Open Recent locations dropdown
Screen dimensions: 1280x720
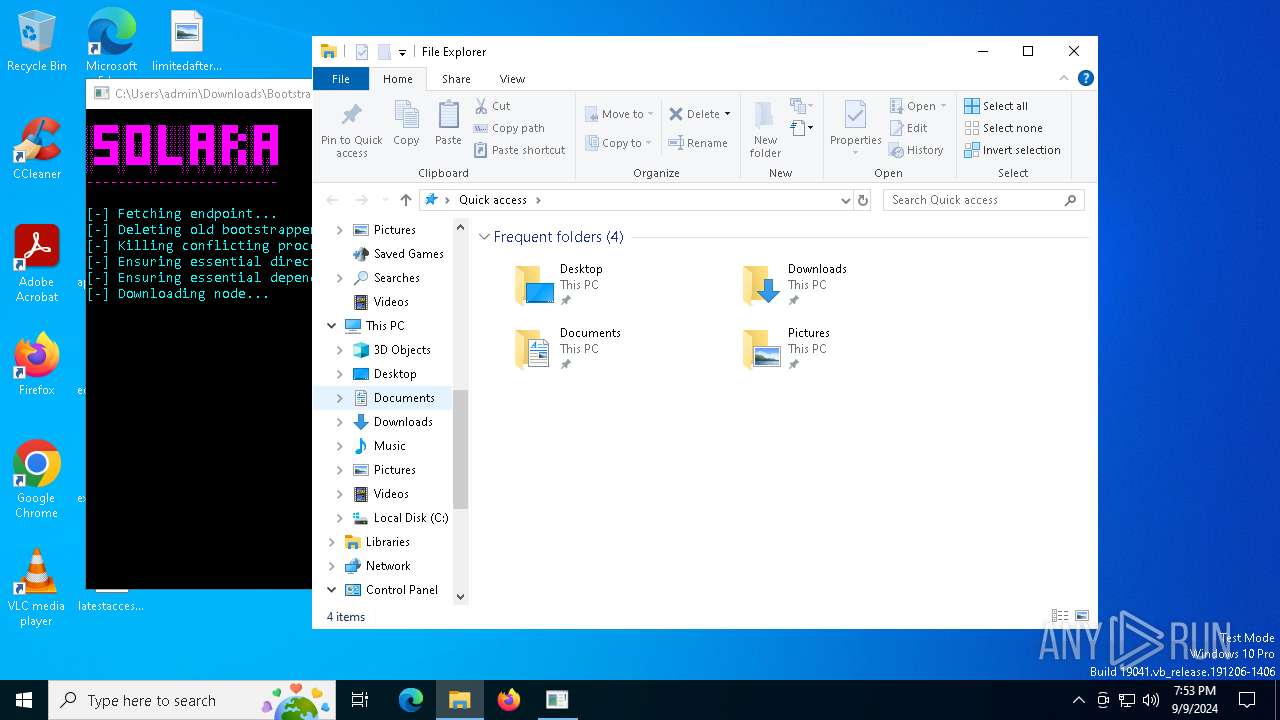click(384, 200)
